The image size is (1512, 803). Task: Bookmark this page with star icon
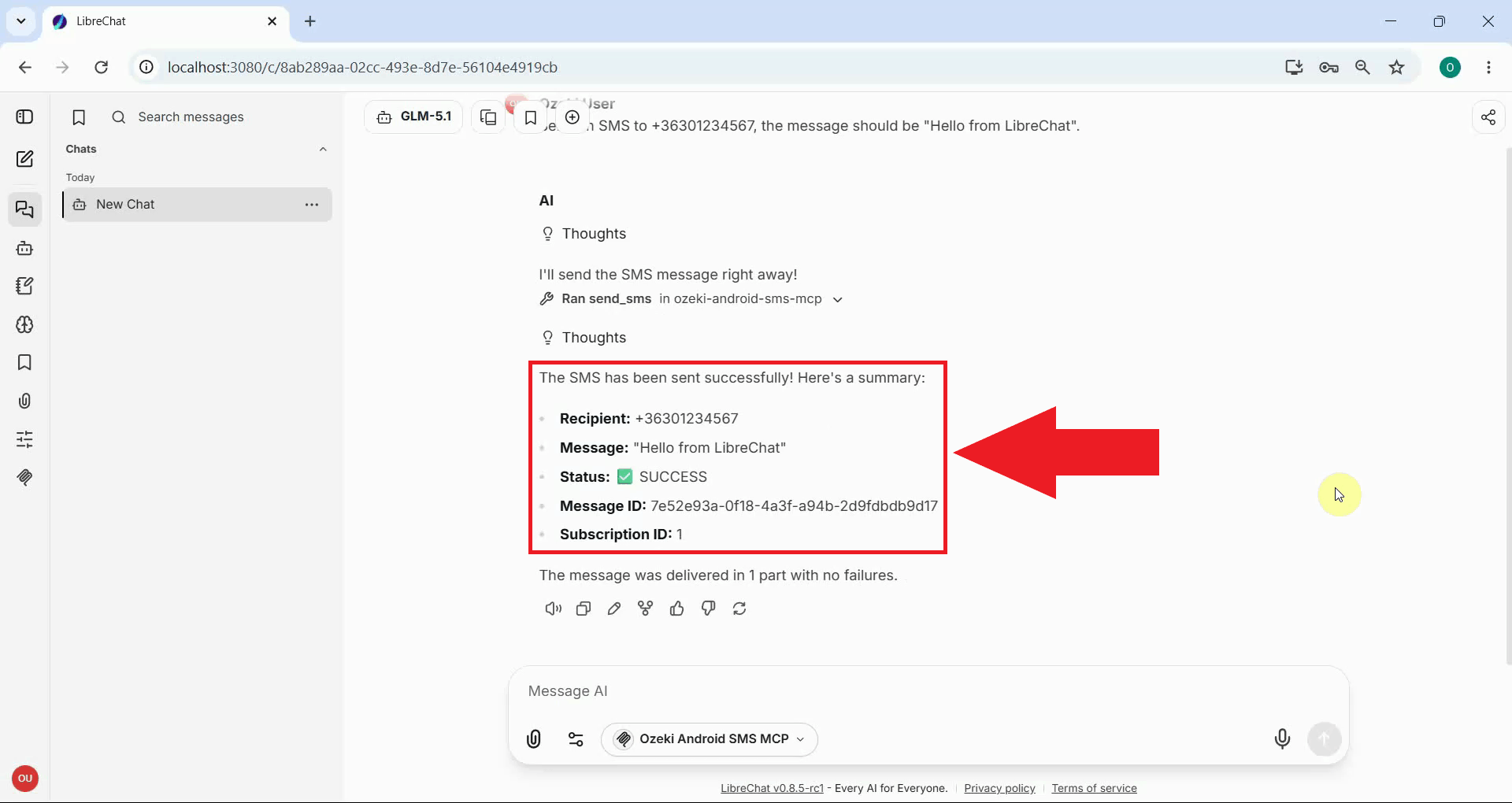click(1397, 68)
